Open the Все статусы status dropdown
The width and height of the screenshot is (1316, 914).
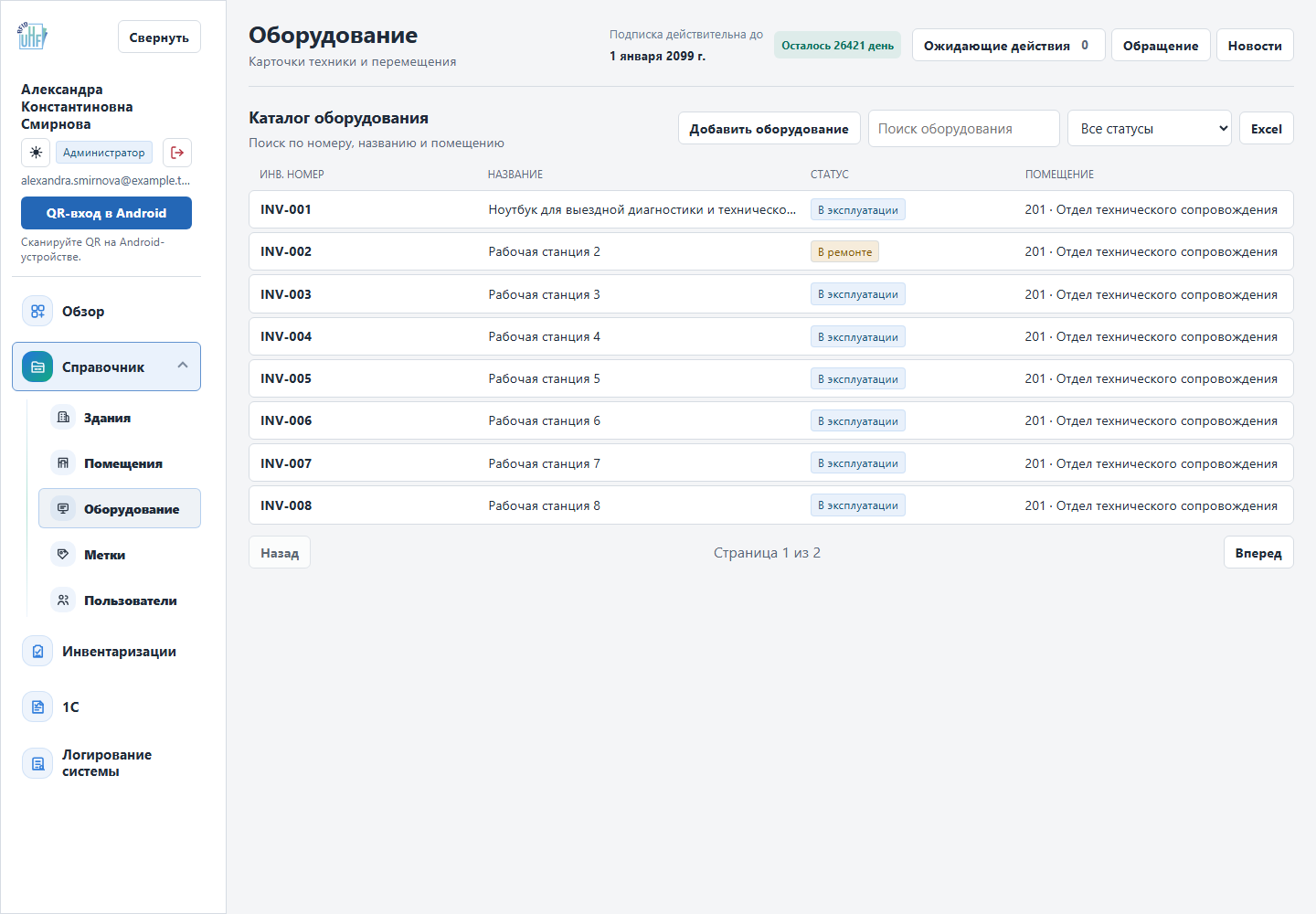click(1150, 129)
